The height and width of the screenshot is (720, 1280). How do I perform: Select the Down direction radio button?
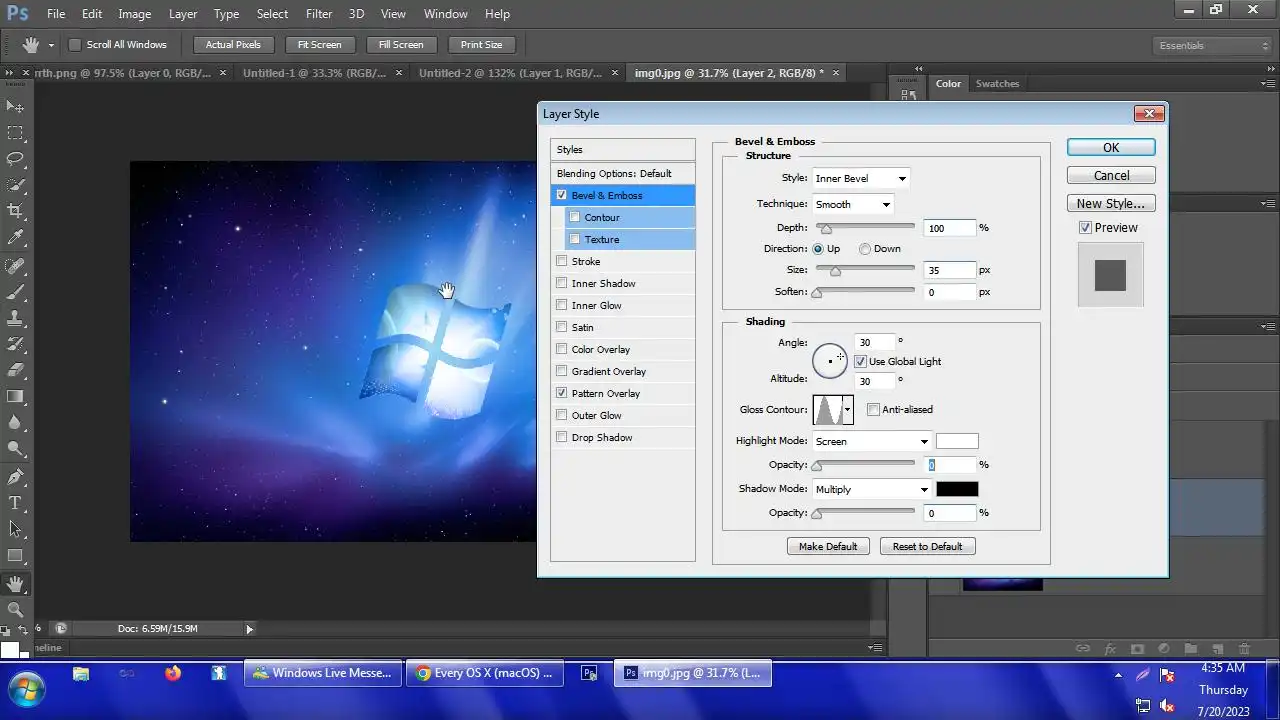[864, 249]
